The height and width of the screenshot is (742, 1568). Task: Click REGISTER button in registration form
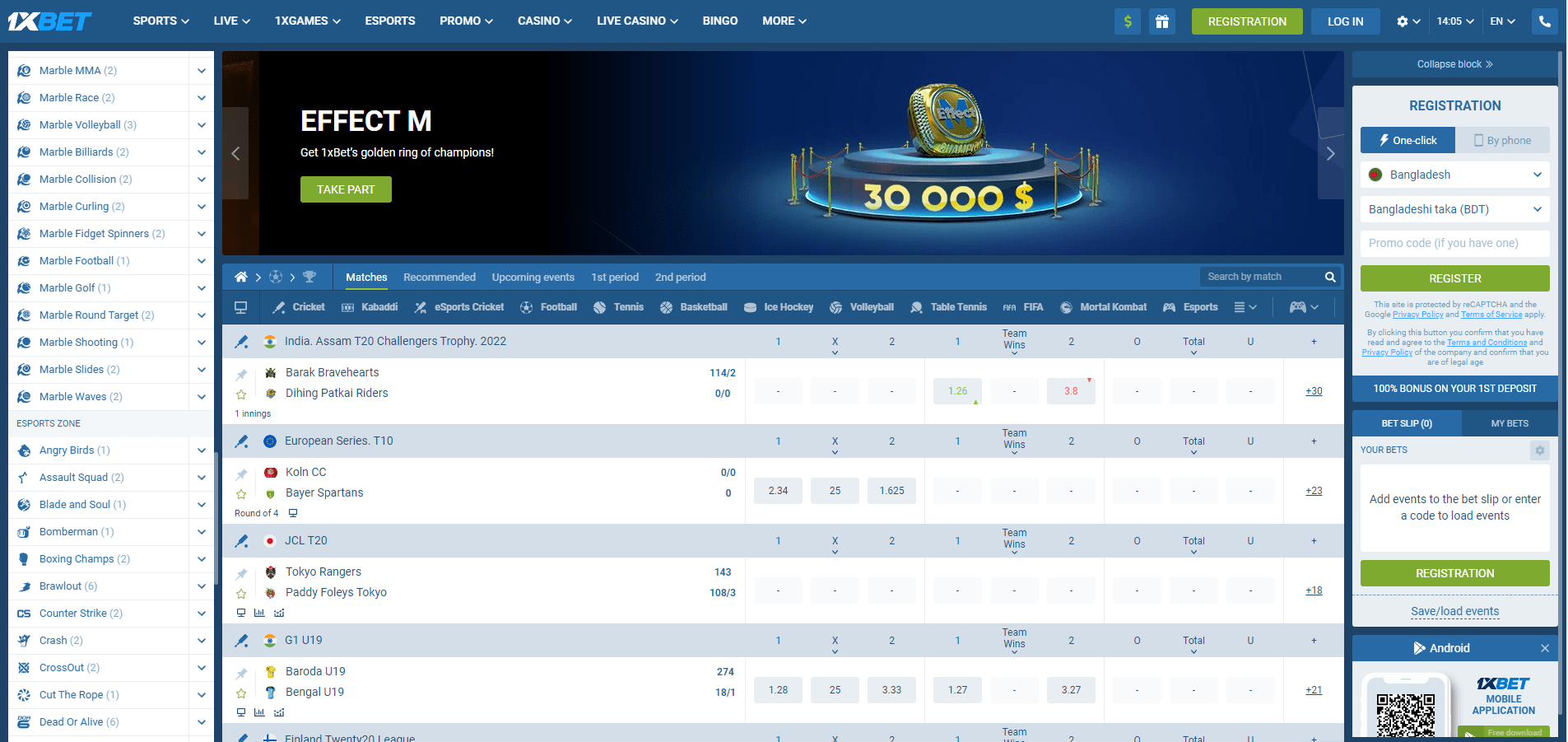(x=1455, y=278)
